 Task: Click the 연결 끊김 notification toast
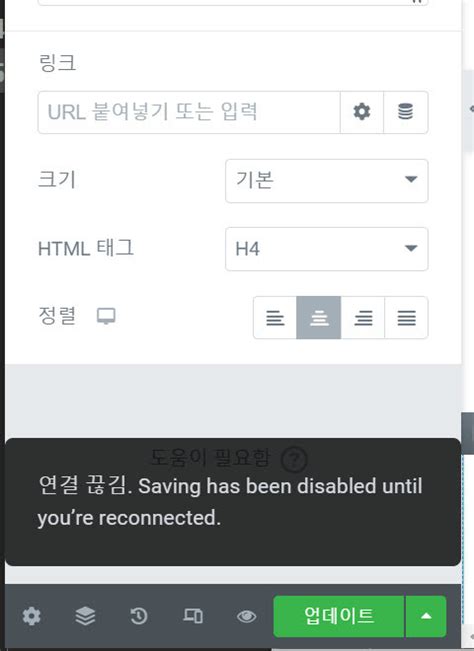tap(233, 502)
